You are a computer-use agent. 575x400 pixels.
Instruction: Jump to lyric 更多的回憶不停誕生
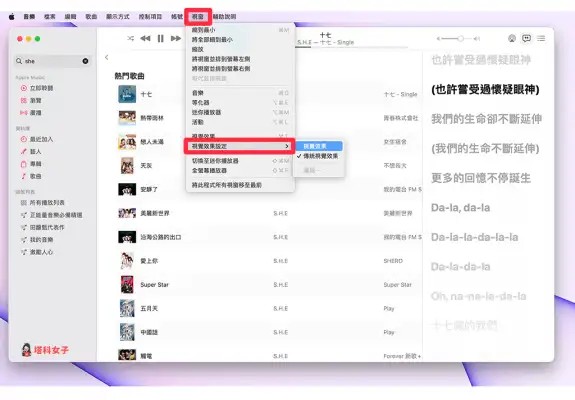coord(481,178)
